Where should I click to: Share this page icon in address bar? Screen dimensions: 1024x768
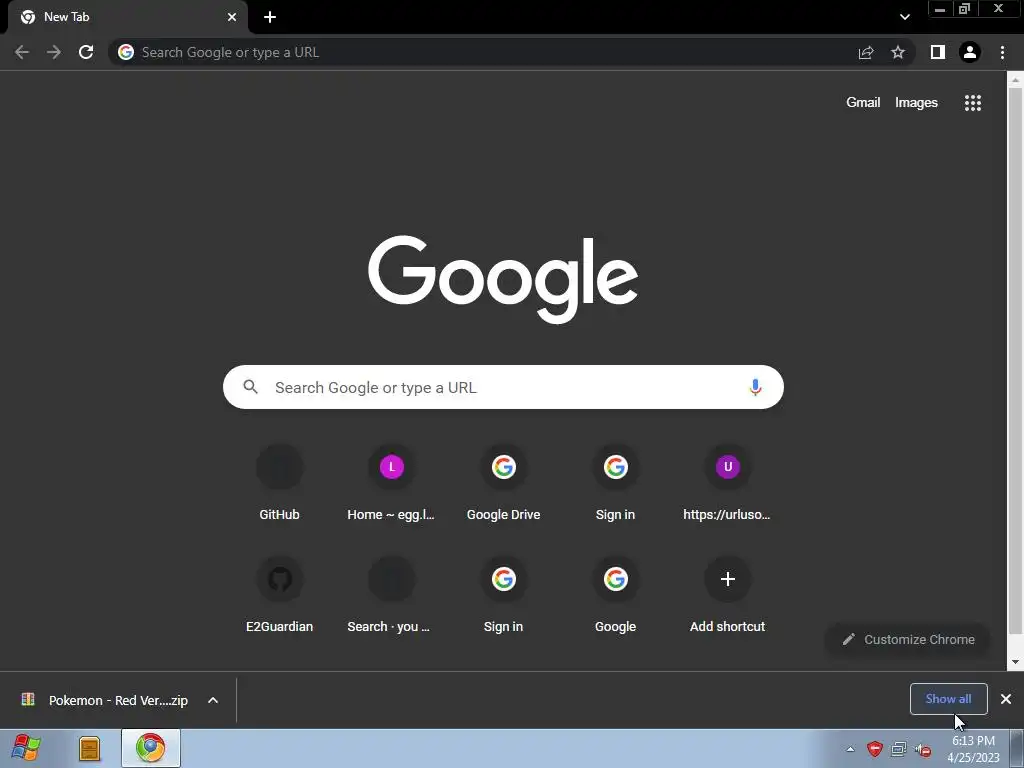866,52
